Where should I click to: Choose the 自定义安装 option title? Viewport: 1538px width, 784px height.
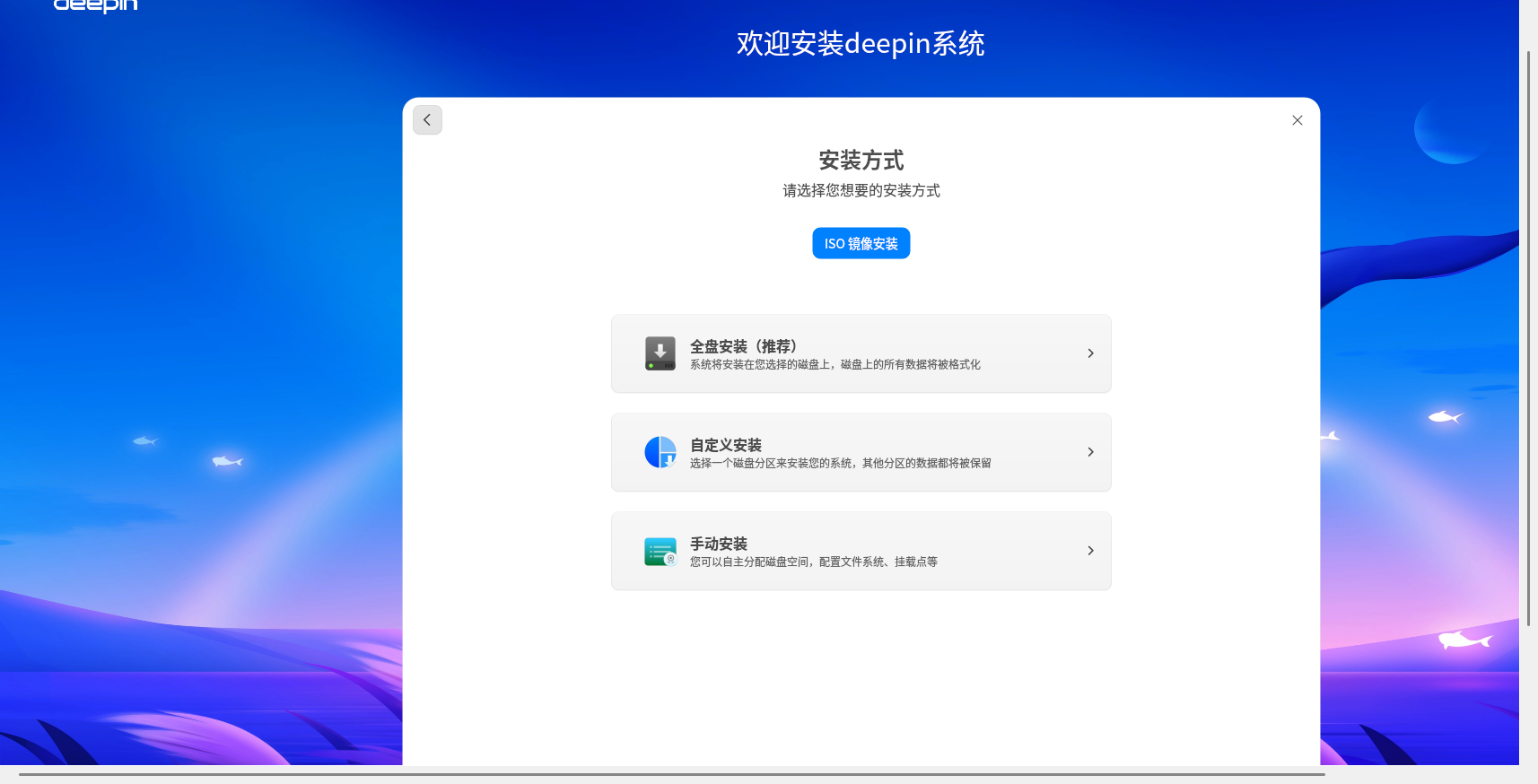tap(725, 445)
